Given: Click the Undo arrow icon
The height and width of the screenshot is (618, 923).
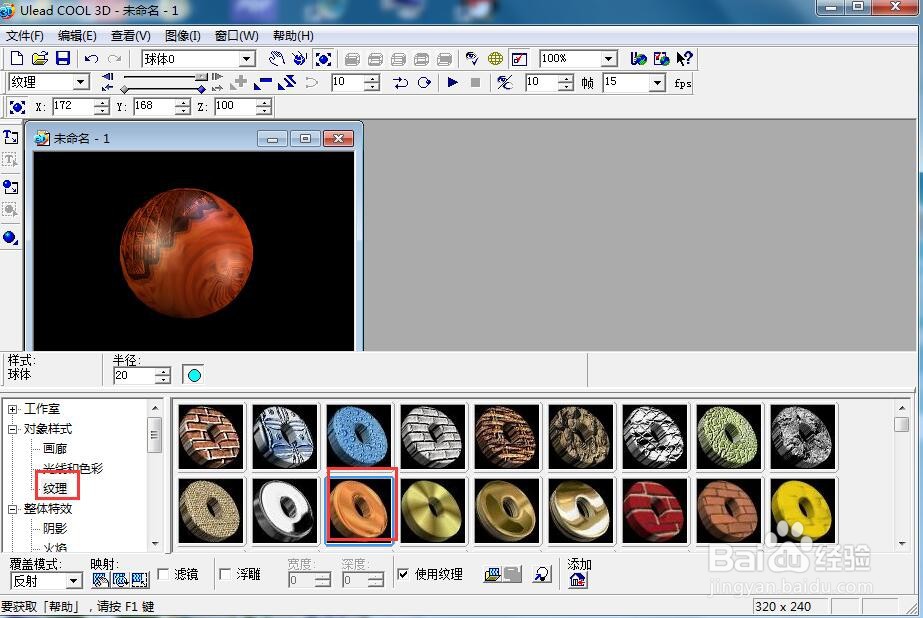Looking at the screenshot, I should point(92,59).
